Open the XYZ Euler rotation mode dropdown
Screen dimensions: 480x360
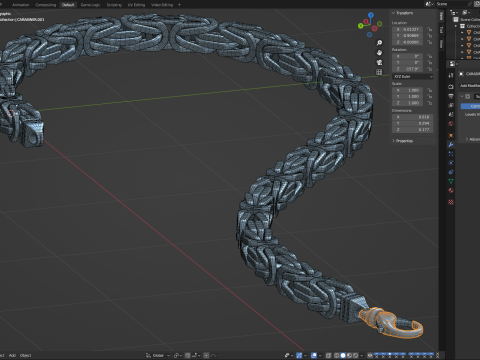coord(413,77)
